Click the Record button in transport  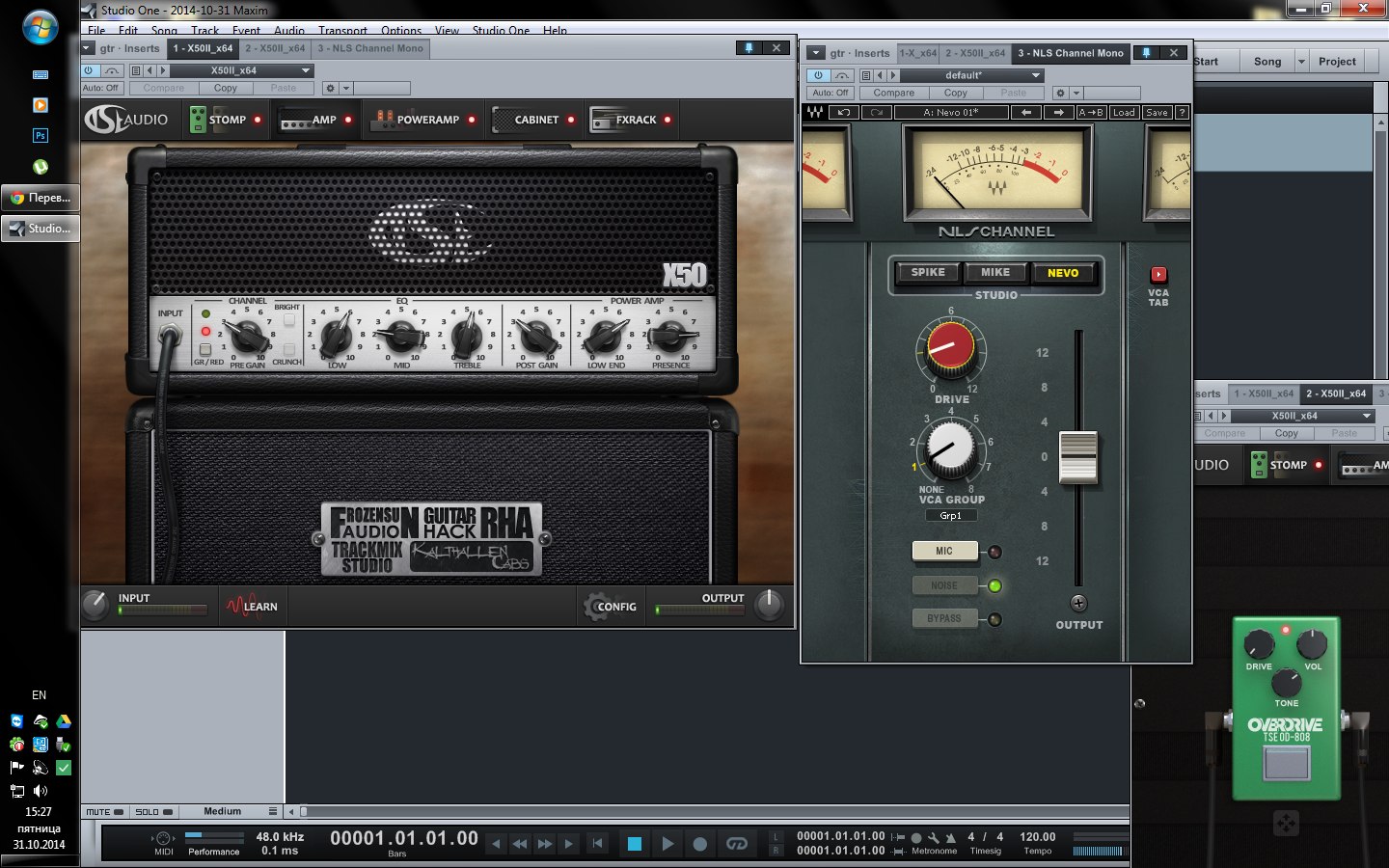(x=700, y=844)
